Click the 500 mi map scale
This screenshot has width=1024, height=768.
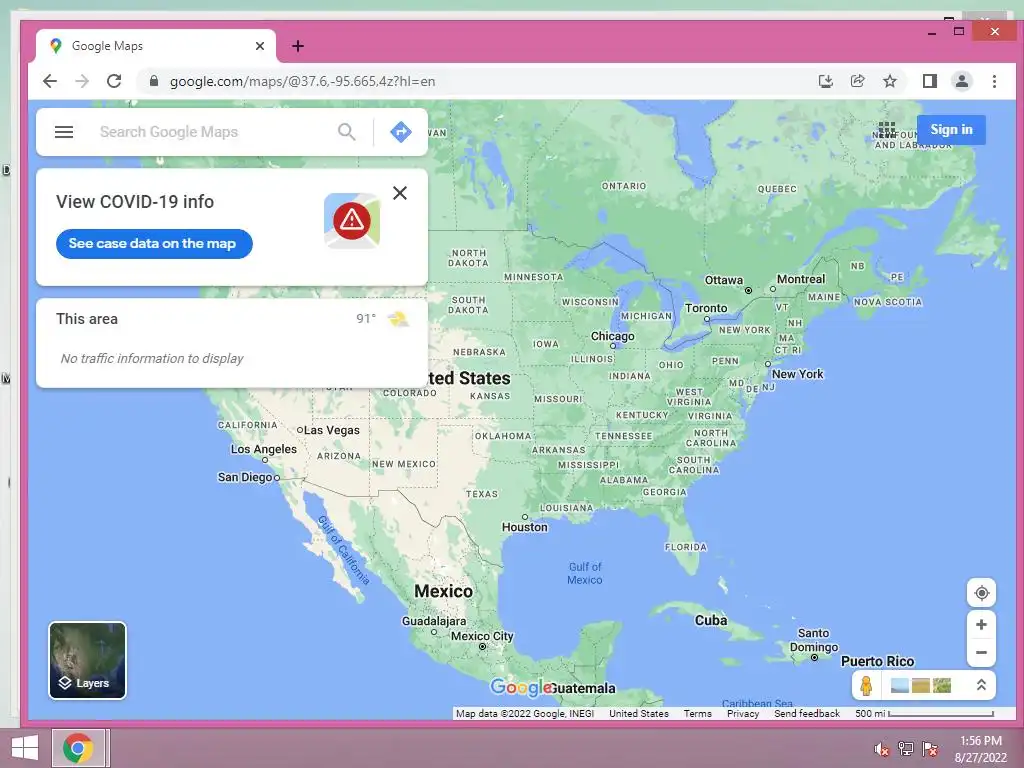click(924, 714)
